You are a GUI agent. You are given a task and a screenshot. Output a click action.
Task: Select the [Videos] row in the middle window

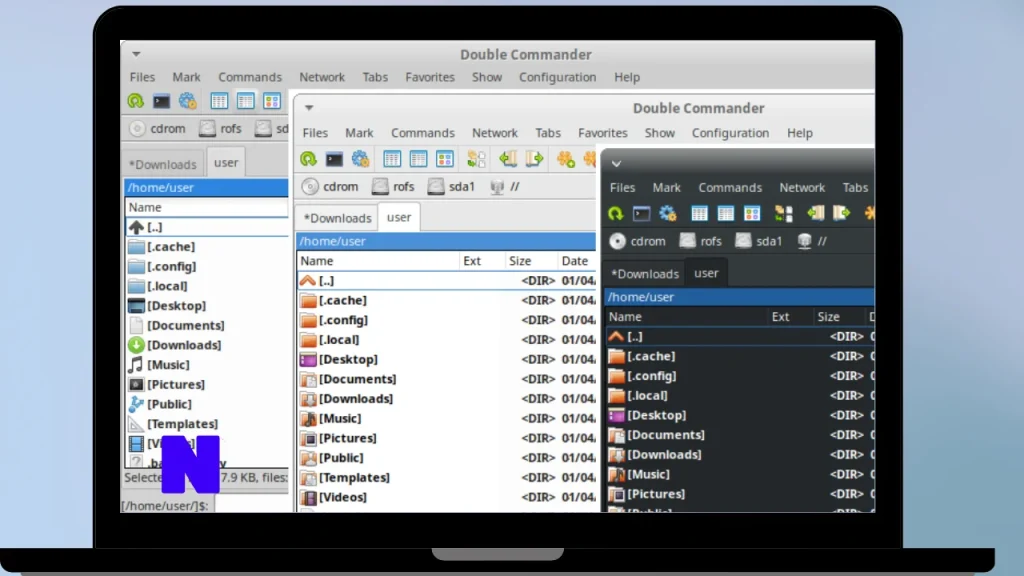click(x=447, y=497)
